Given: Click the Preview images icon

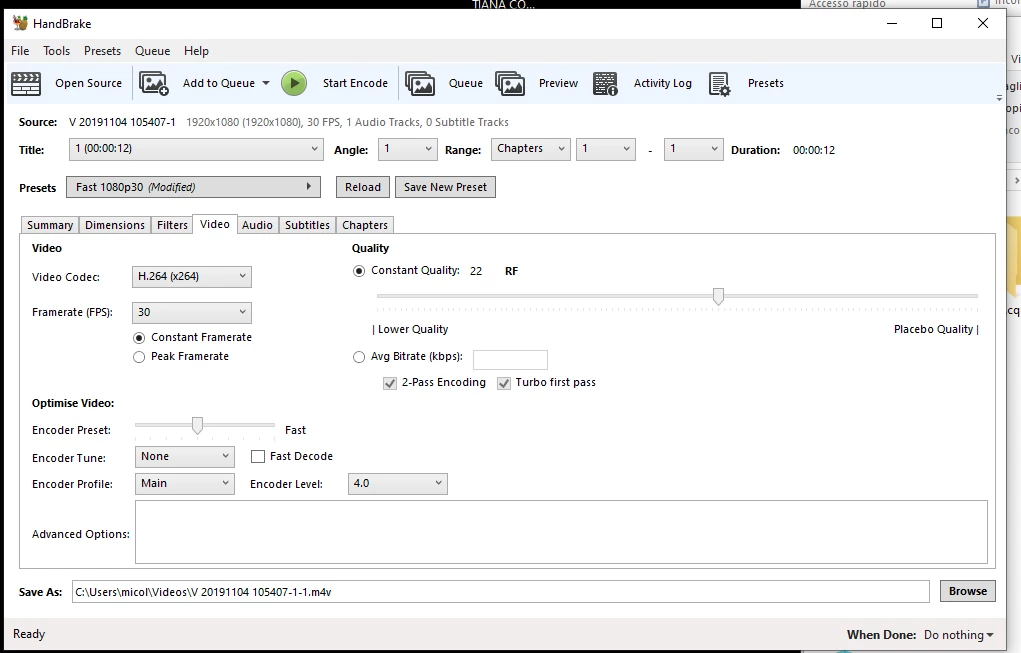Looking at the screenshot, I should pos(510,83).
